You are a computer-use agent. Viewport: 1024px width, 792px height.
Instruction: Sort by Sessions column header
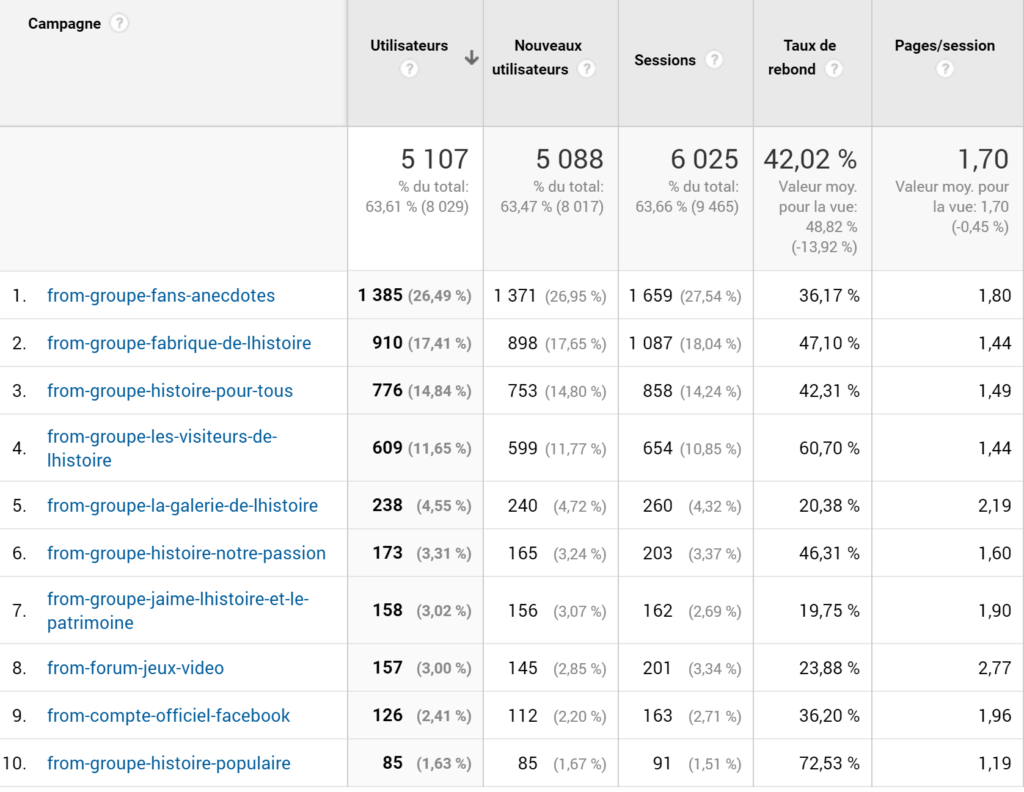pos(665,60)
